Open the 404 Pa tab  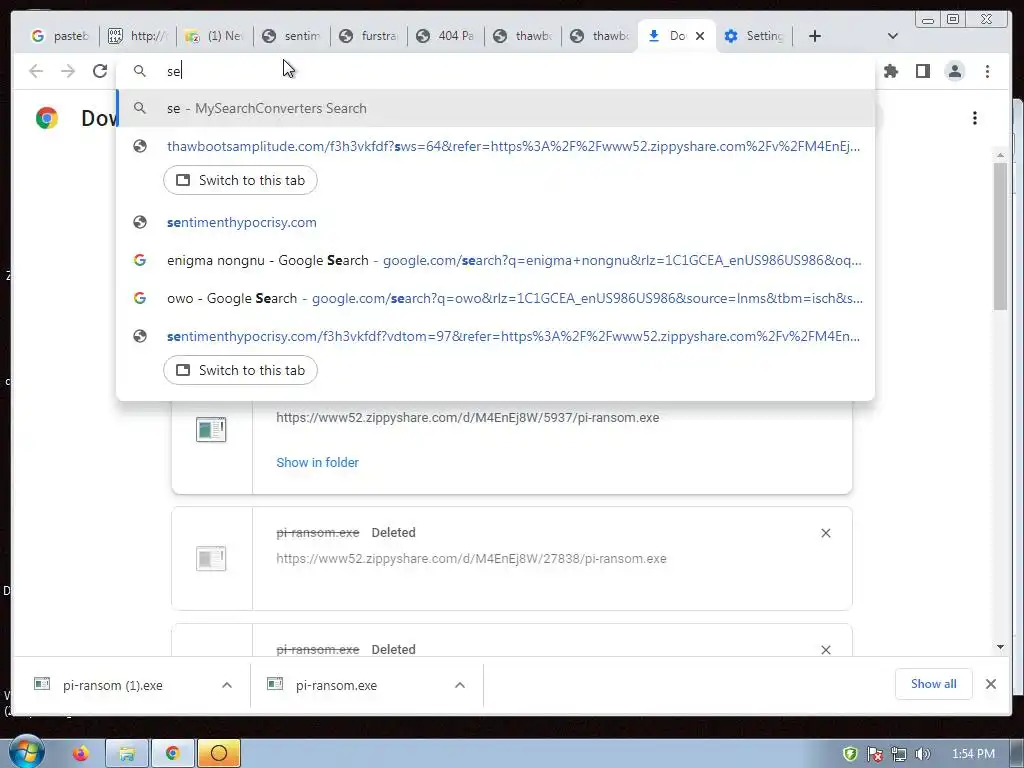coord(445,36)
